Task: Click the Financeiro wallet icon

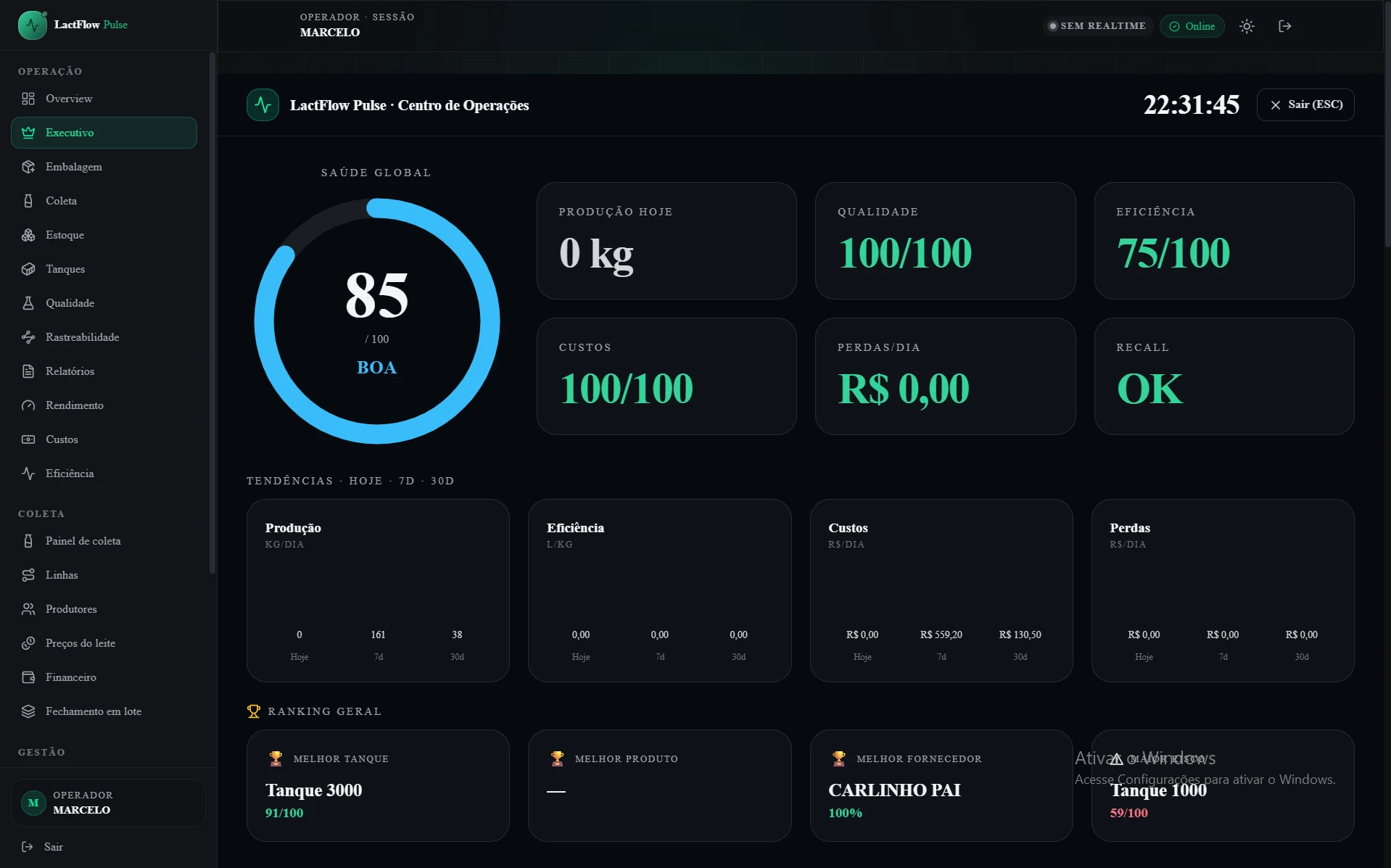Action: tap(28, 677)
